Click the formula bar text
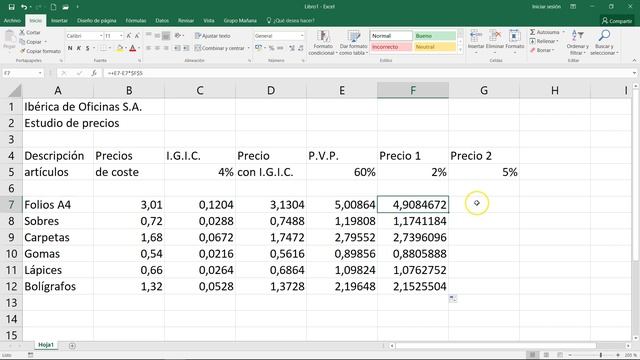The height and width of the screenshot is (360, 640). tap(125, 73)
